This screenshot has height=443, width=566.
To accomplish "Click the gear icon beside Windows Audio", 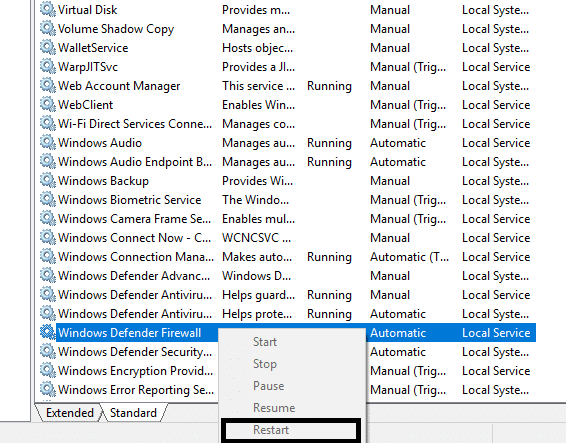I will point(47,143).
